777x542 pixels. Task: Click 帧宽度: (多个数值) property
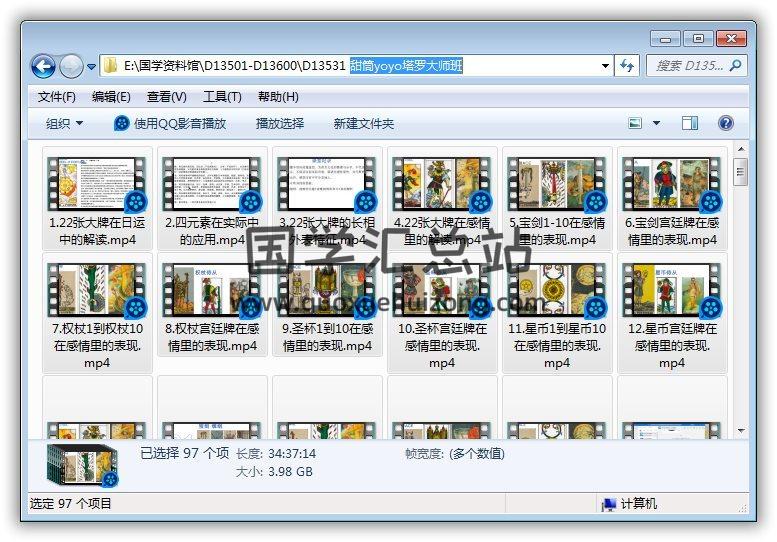(455, 454)
